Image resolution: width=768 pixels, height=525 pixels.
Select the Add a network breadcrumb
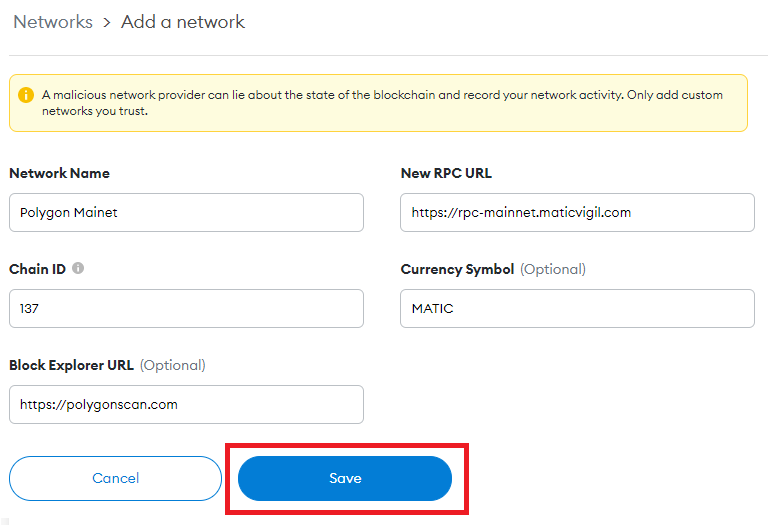click(x=183, y=22)
